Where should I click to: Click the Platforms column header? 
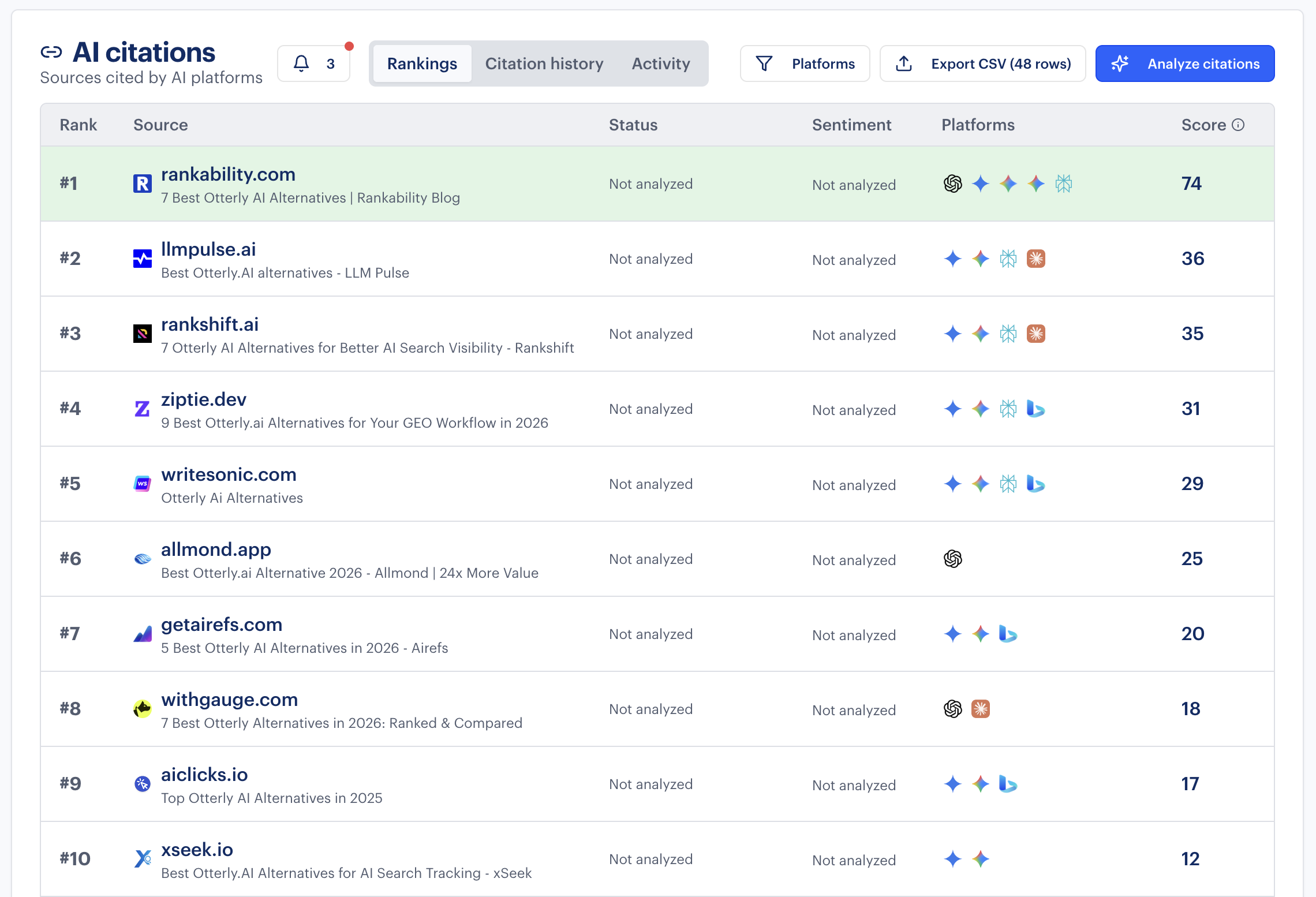point(978,125)
